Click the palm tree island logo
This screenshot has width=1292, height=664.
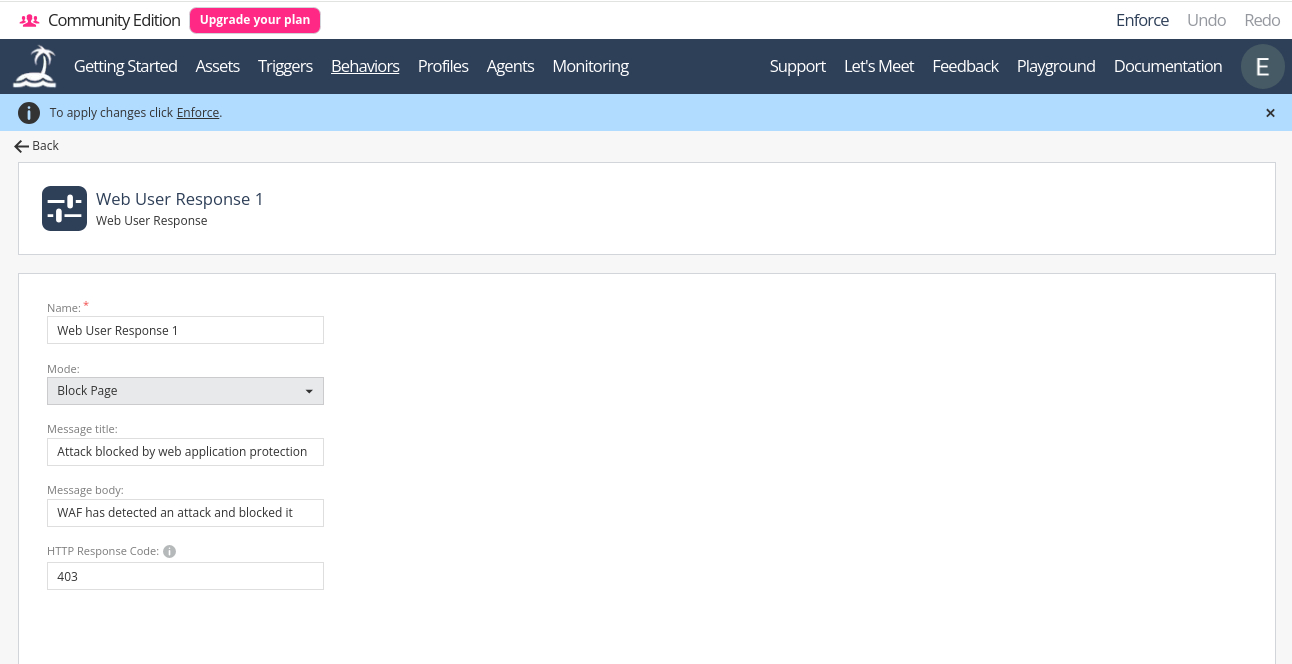(x=35, y=67)
